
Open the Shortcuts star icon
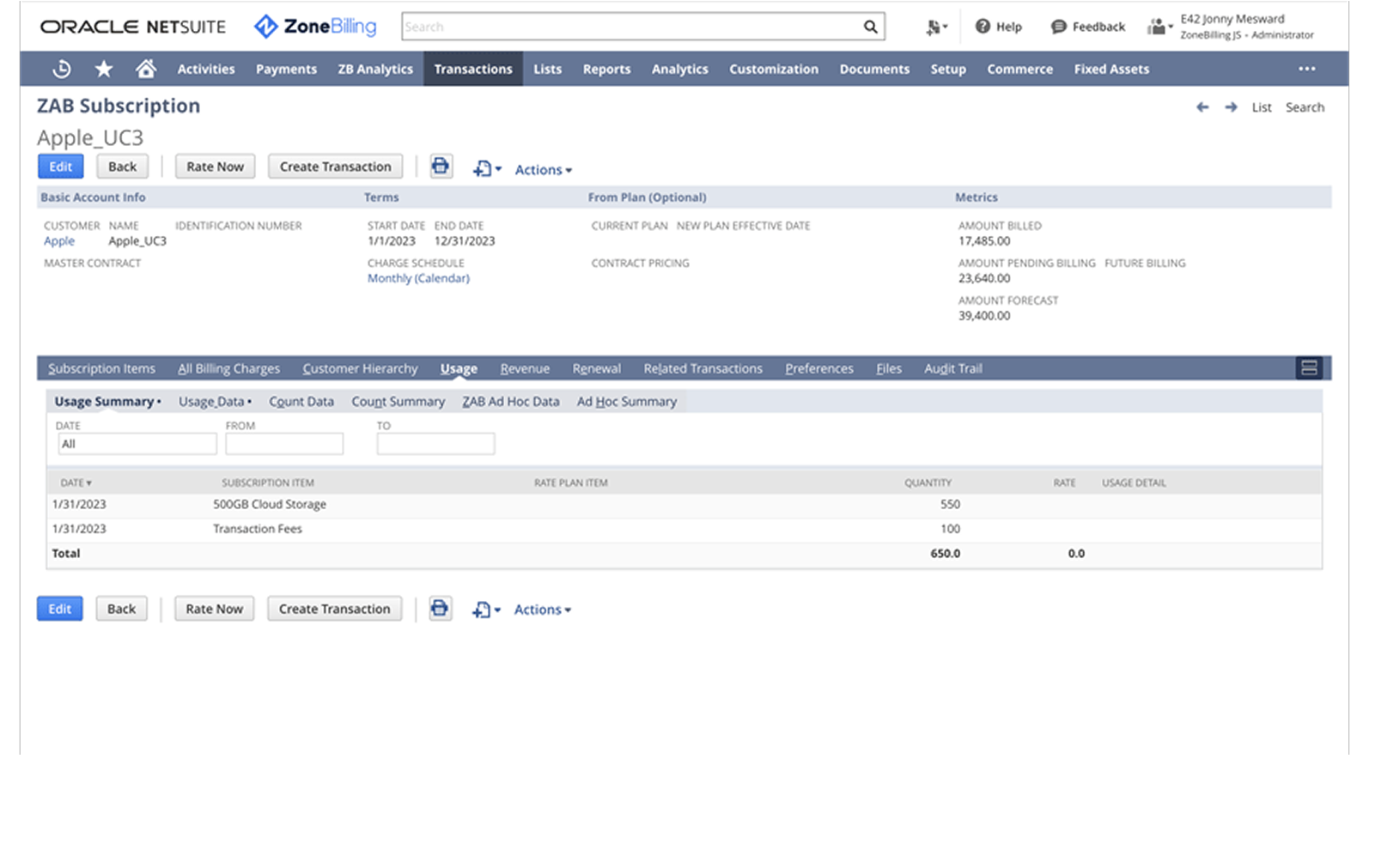104,69
